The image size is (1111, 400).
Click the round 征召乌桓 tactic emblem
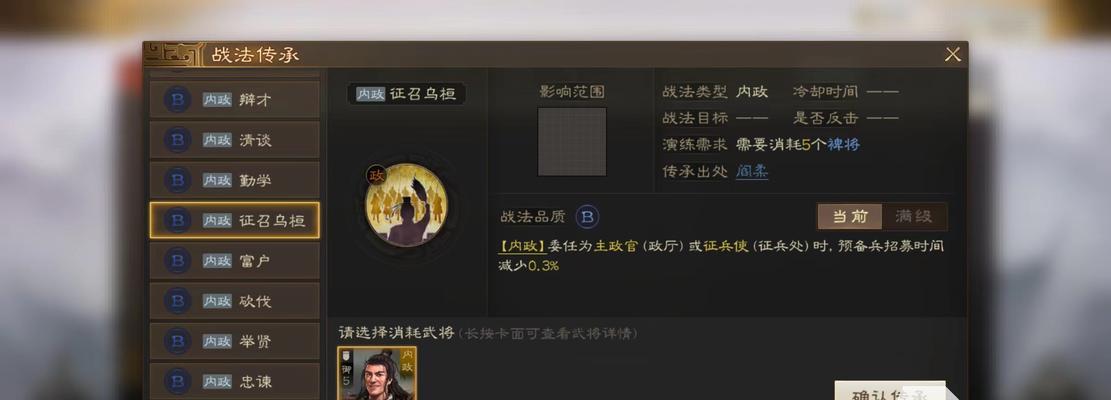point(406,205)
